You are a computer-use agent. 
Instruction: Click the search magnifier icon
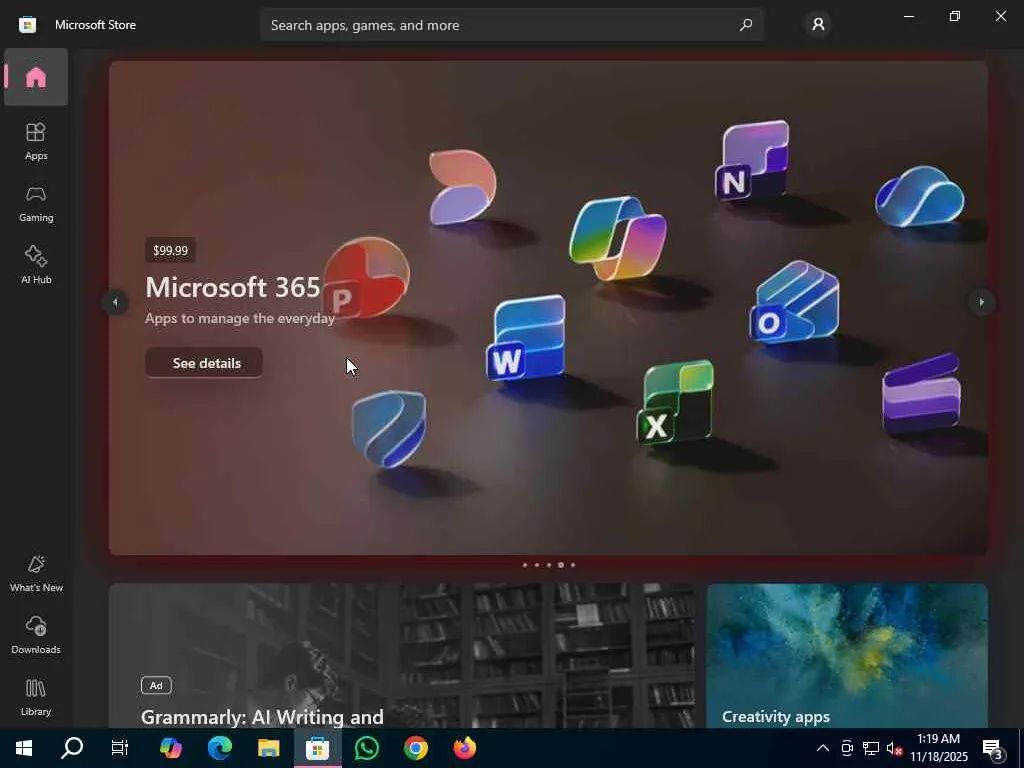click(x=745, y=25)
